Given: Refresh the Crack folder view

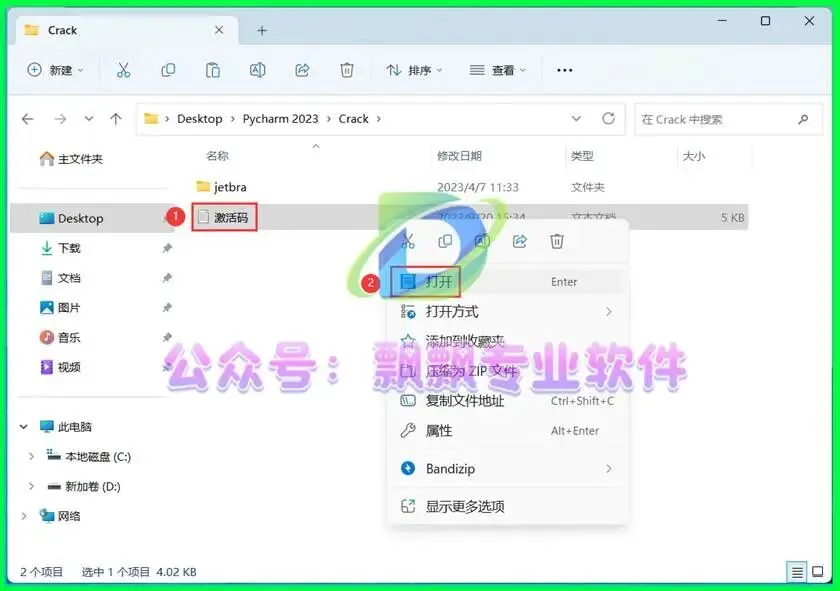Looking at the screenshot, I should 608,118.
